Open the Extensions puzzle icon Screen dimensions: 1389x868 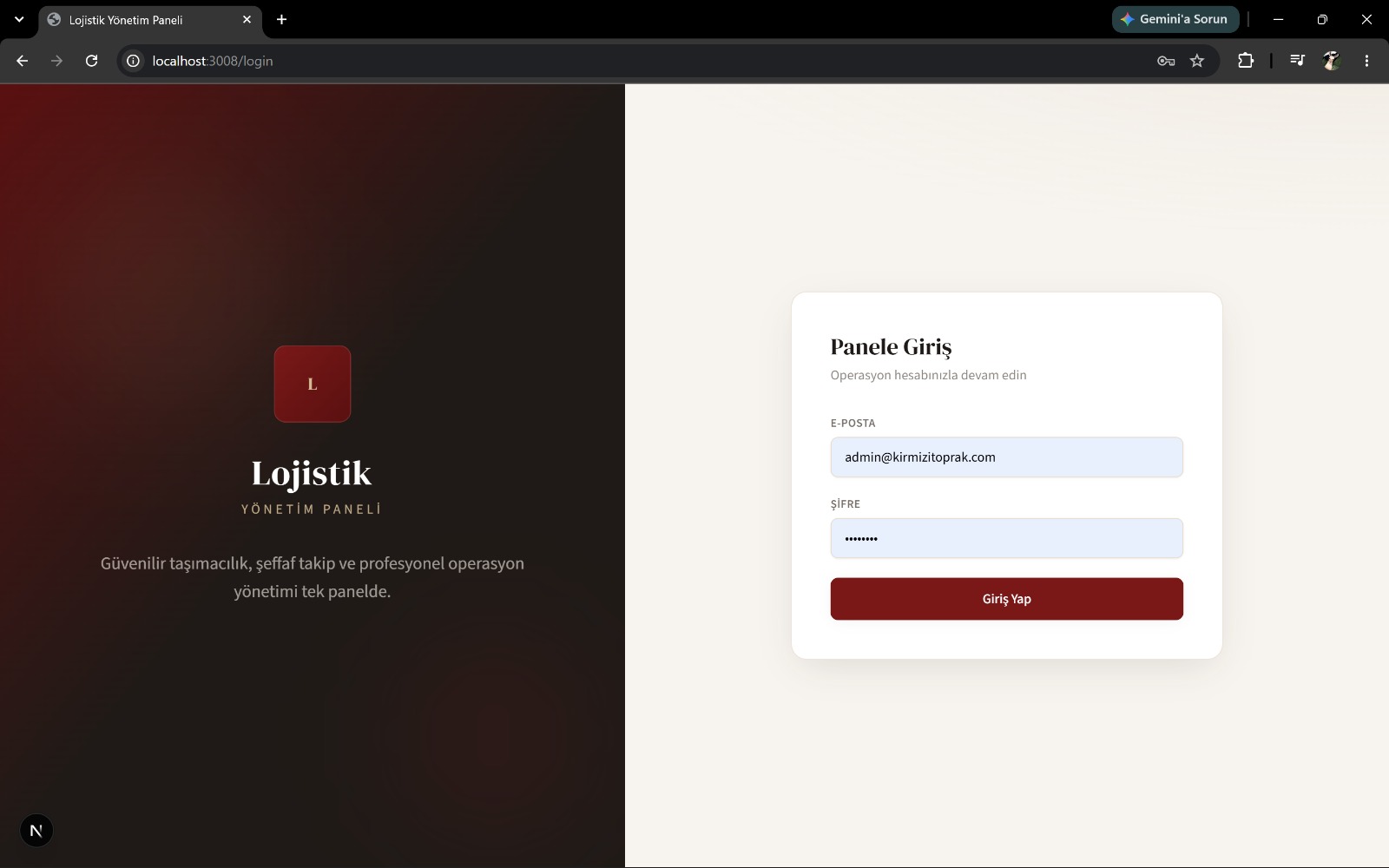(1246, 61)
